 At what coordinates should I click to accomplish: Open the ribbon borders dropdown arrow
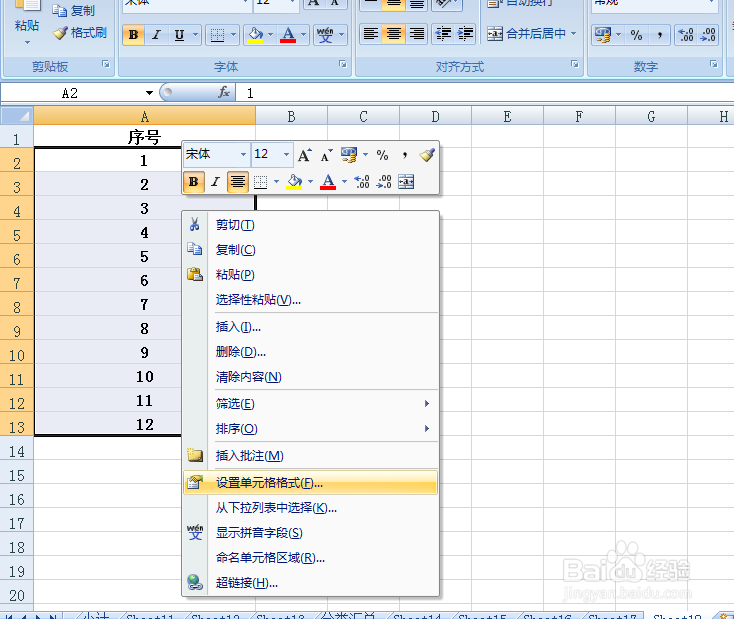pyautogui.click(x=234, y=35)
